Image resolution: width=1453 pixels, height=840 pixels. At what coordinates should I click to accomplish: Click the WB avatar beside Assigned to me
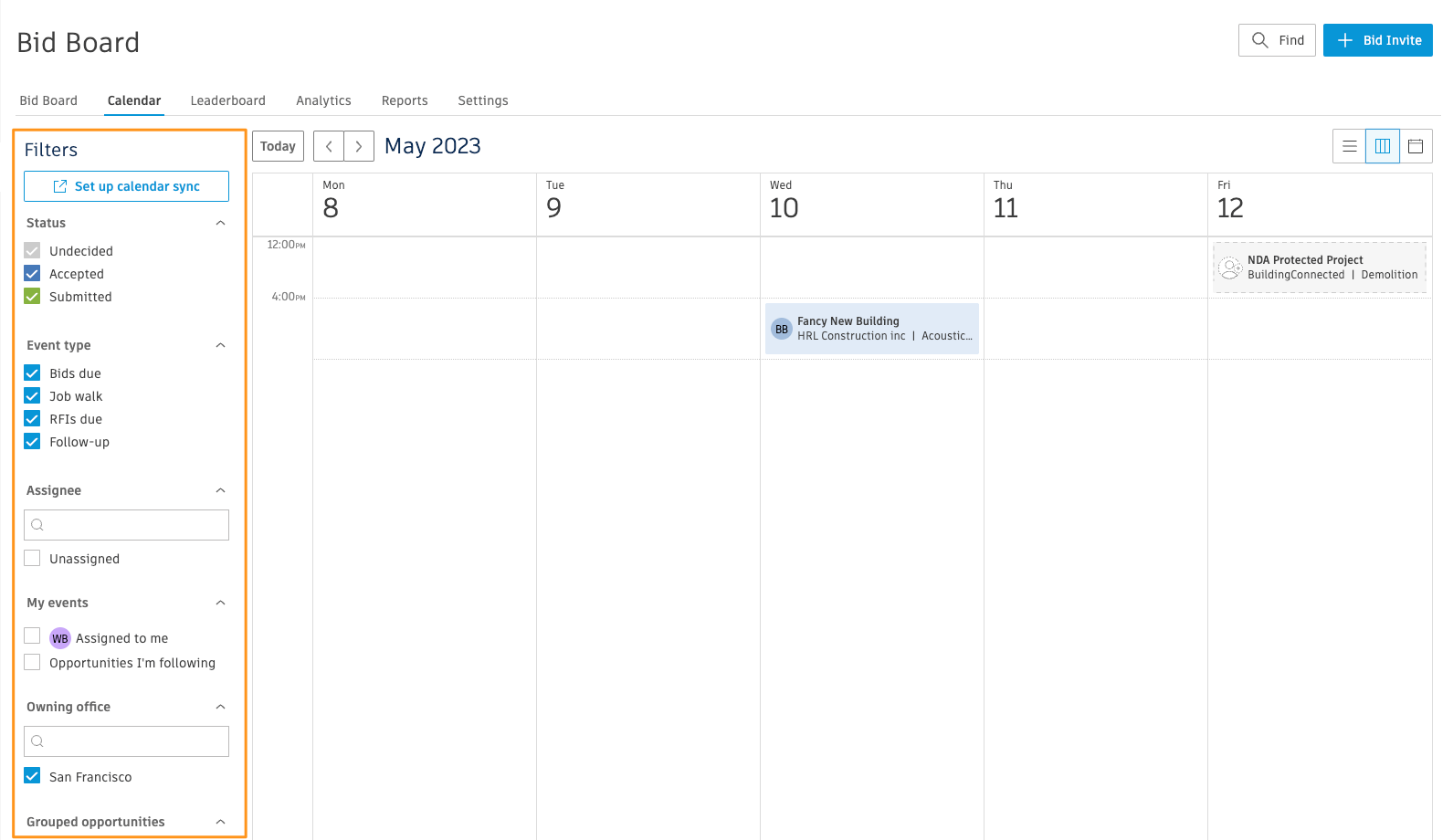click(60, 638)
